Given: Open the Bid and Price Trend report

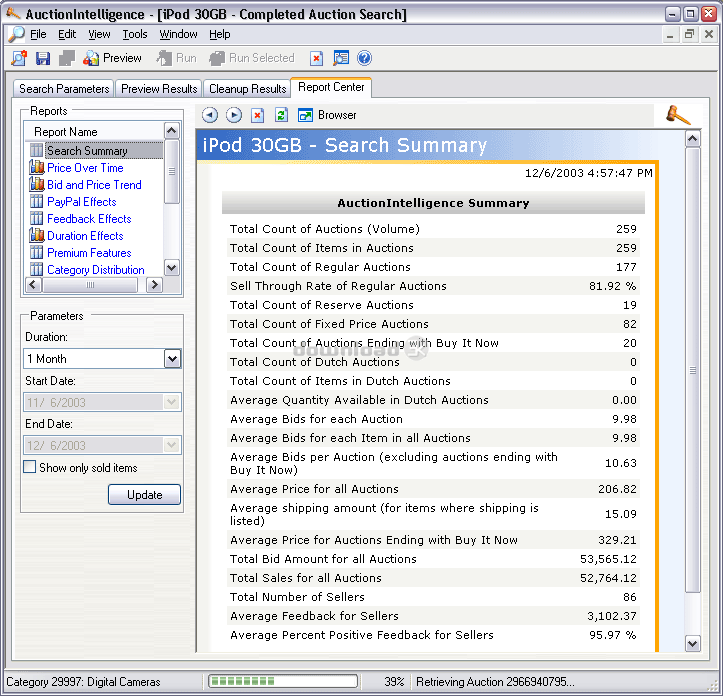Looking at the screenshot, I should click(94, 185).
